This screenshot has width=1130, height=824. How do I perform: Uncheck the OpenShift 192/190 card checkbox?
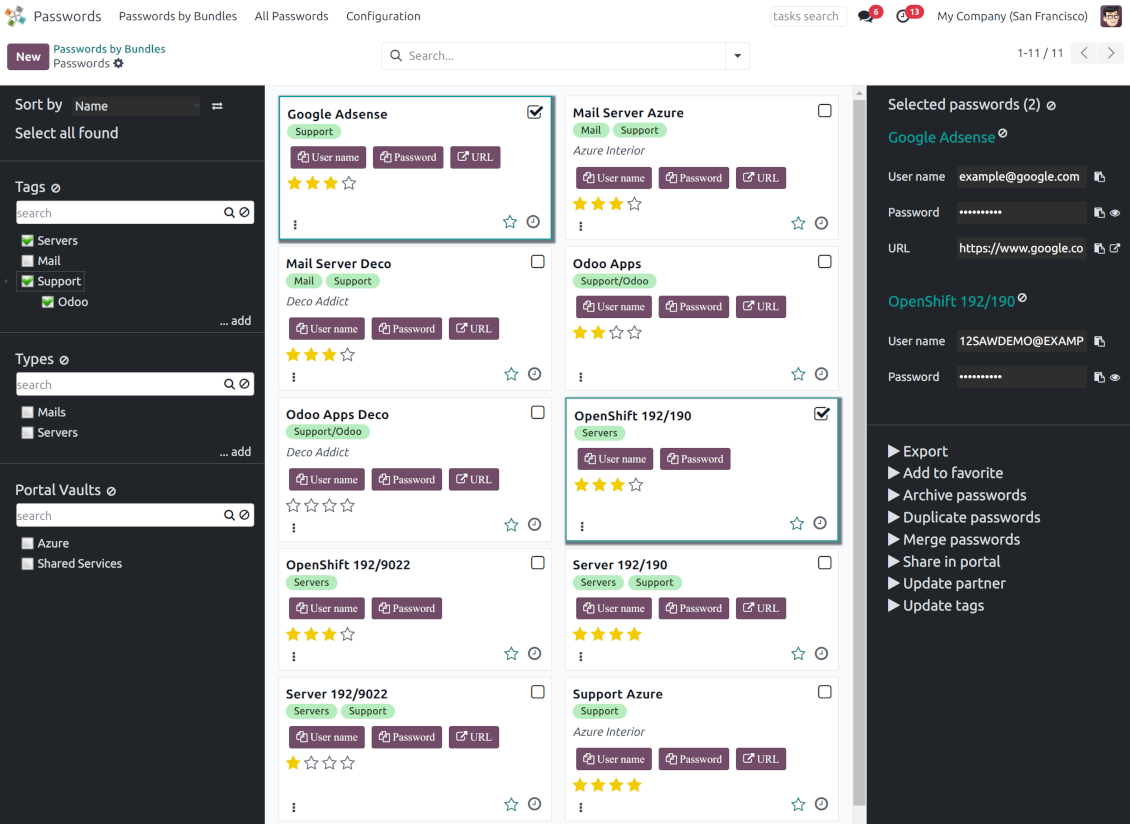click(x=822, y=414)
